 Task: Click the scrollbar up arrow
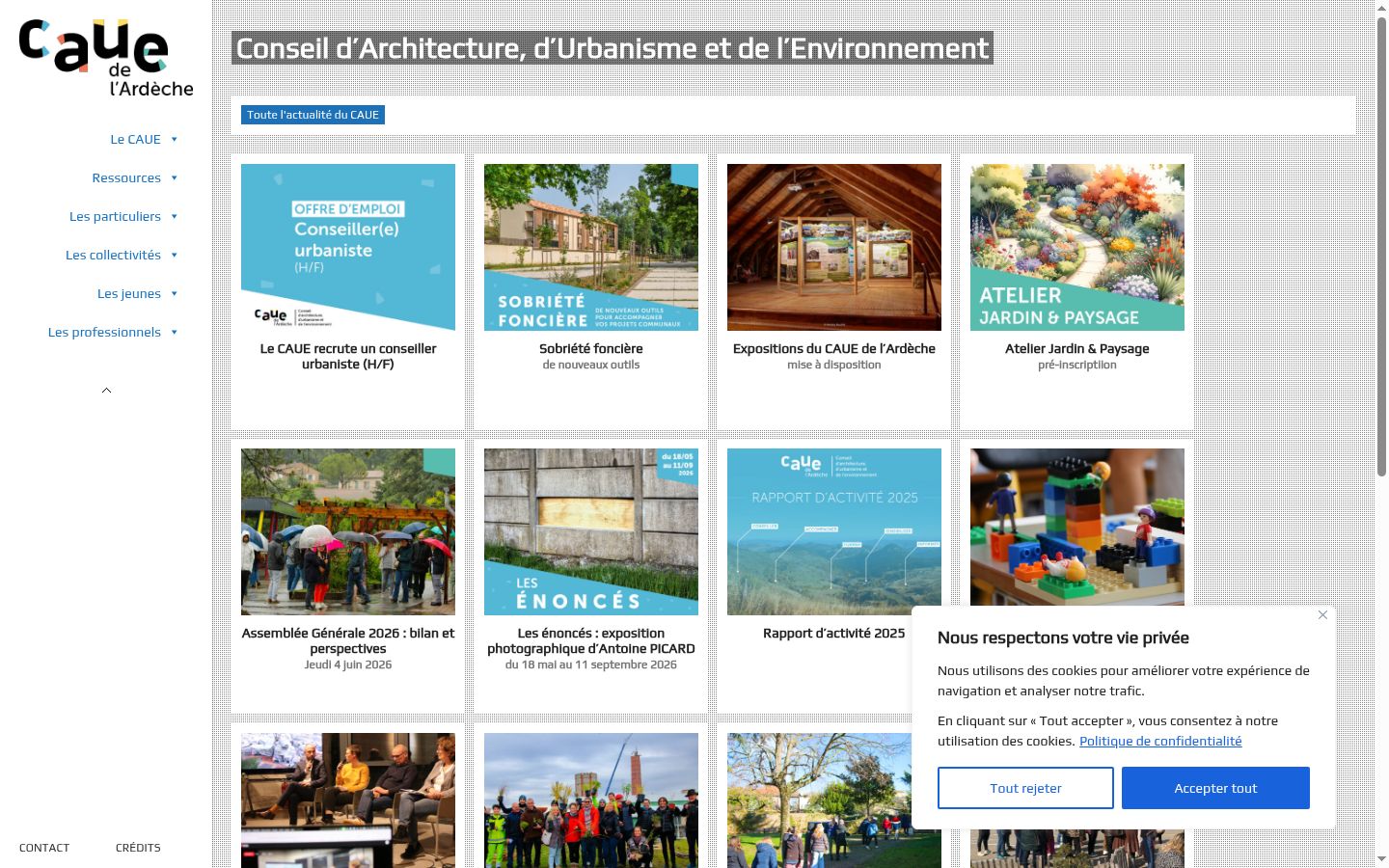click(x=1381, y=9)
